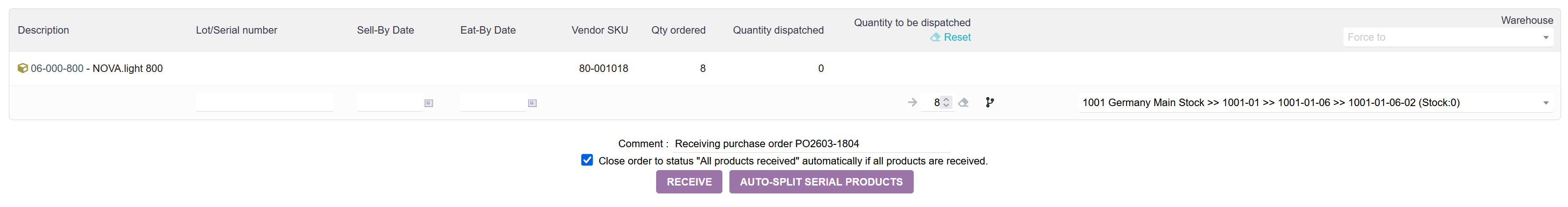Open the 06-000-800 product link
Image resolution: width=1568 pixels, height=207 pixels.
56,68
